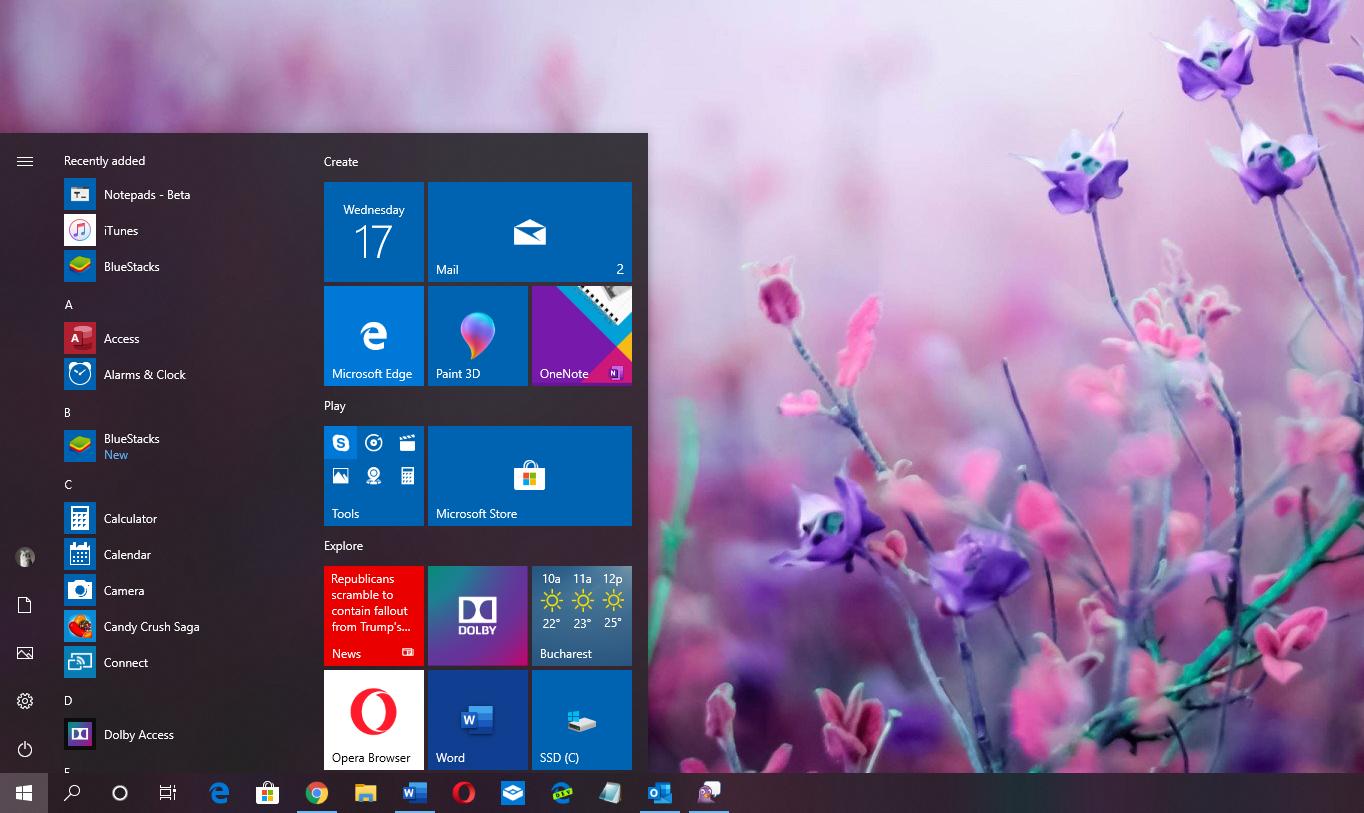
Task: Launch the Opera Browser tile
Action: pyautogui.click(x=374, y=720)
